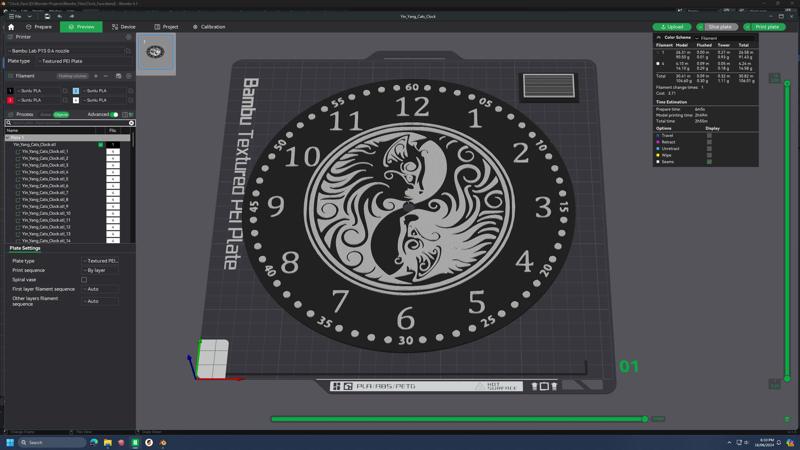Click the Print plate button
This screenshot has height=450, width=800.
tap(767, 27)
